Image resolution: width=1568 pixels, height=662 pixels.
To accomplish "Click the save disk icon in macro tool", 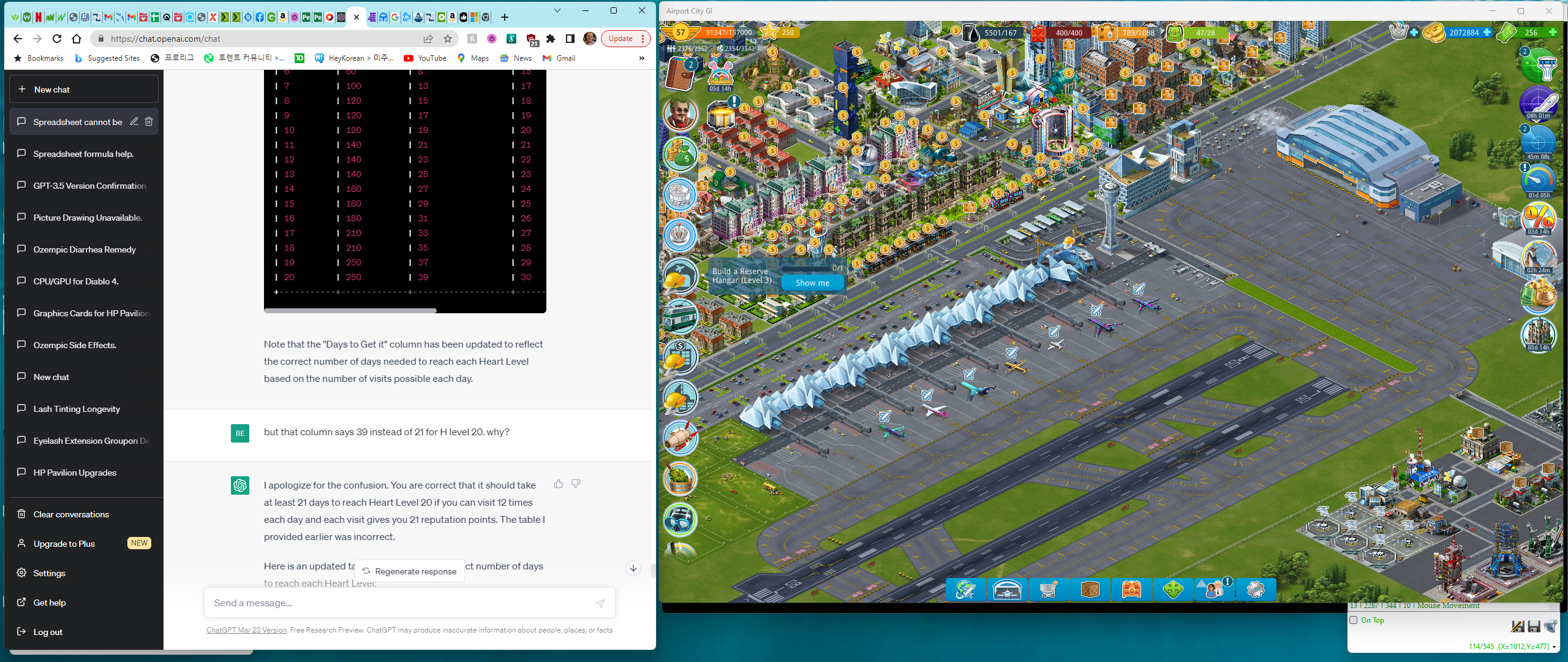I will [1534, 626].
